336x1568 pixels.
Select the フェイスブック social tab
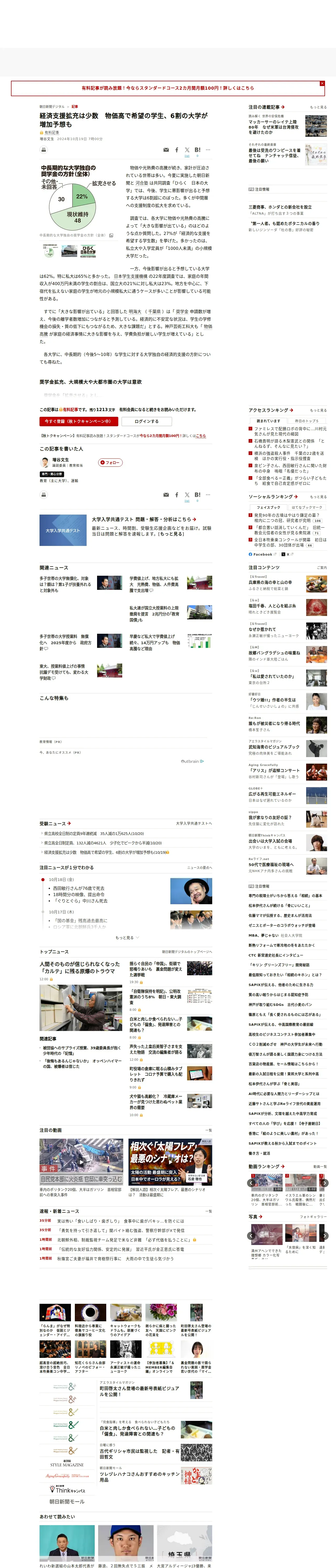tap(268, 507)
